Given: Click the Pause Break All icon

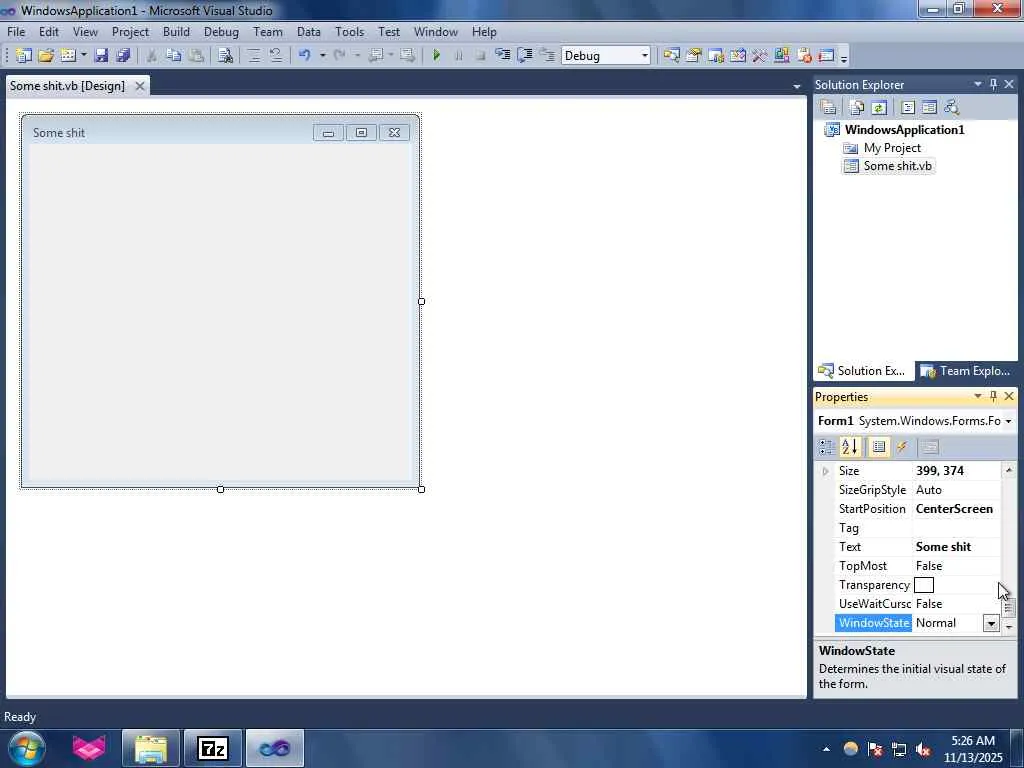Looking at the screenshot, I should click(x=458, y=56).
